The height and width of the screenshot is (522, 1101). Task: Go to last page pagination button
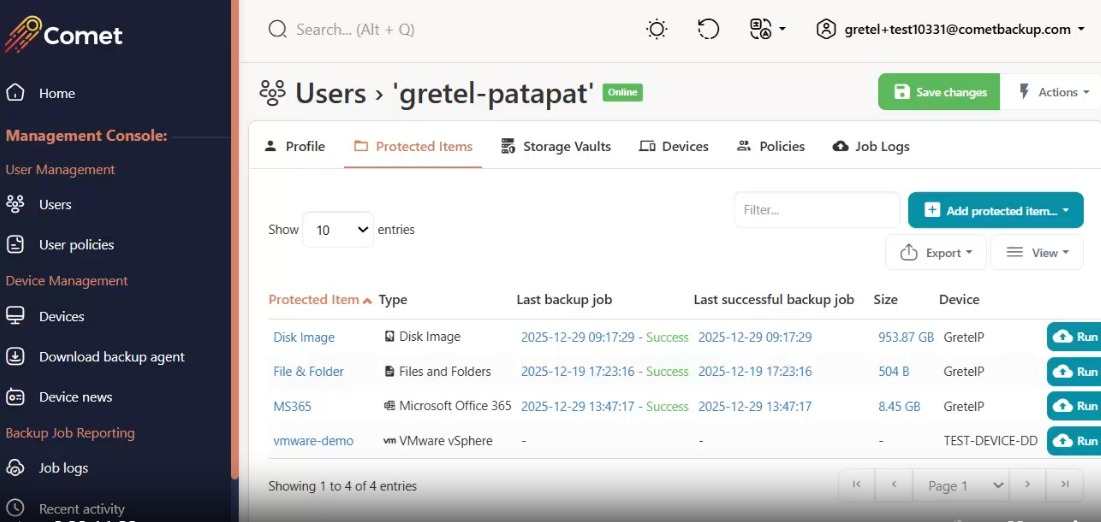coord(1064,485)
